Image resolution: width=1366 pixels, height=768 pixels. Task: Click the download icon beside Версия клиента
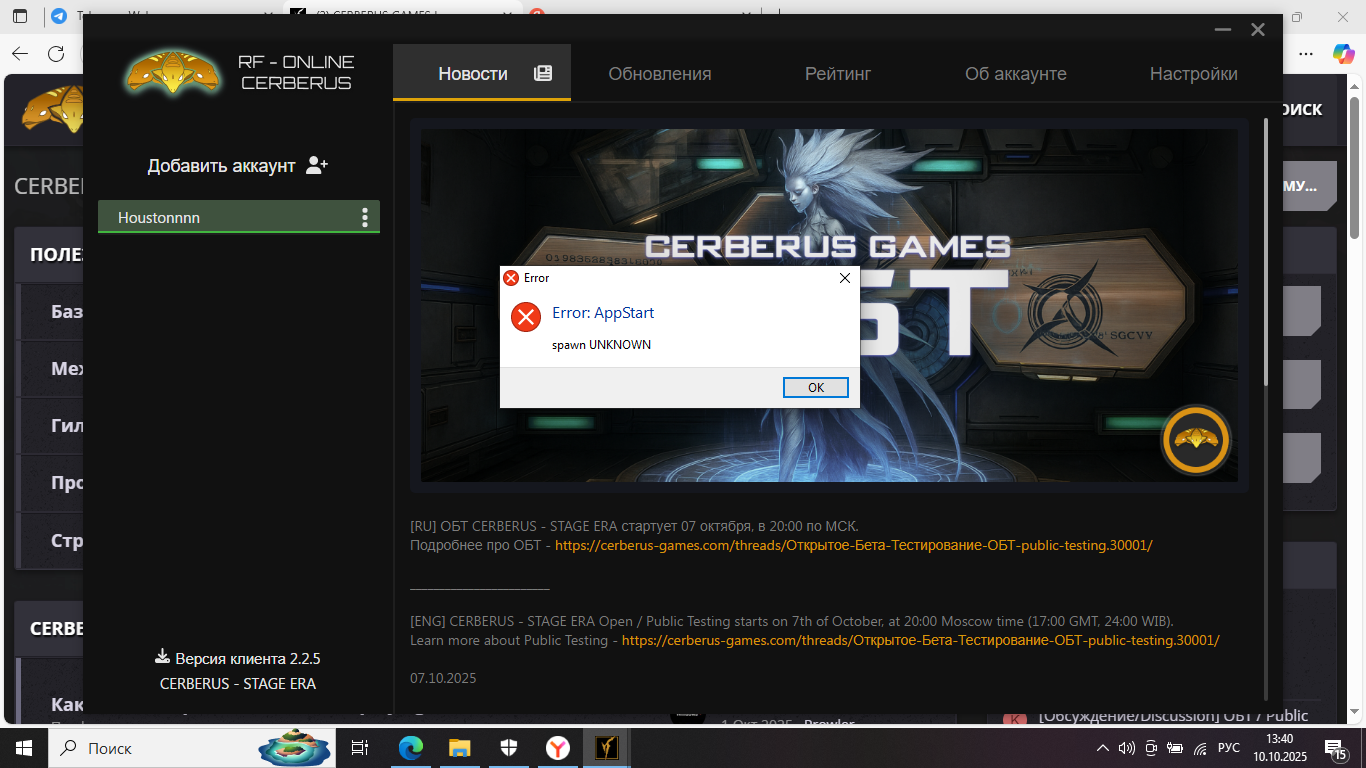(x=162, y=657)
